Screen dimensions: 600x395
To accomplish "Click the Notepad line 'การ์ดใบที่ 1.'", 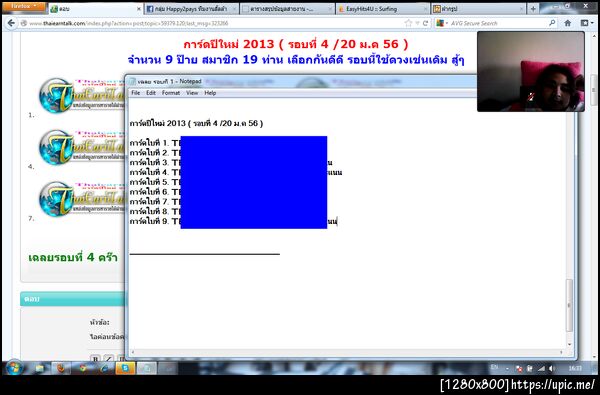I will pyautogui.click(x=155, y=143).
